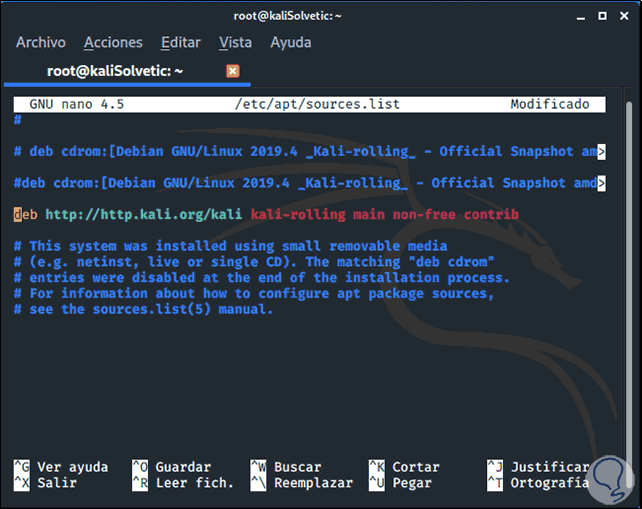Screen dimensions: 642x509
Task: Close the root@kaliSolvetic terminal tab
Action: 232,71
